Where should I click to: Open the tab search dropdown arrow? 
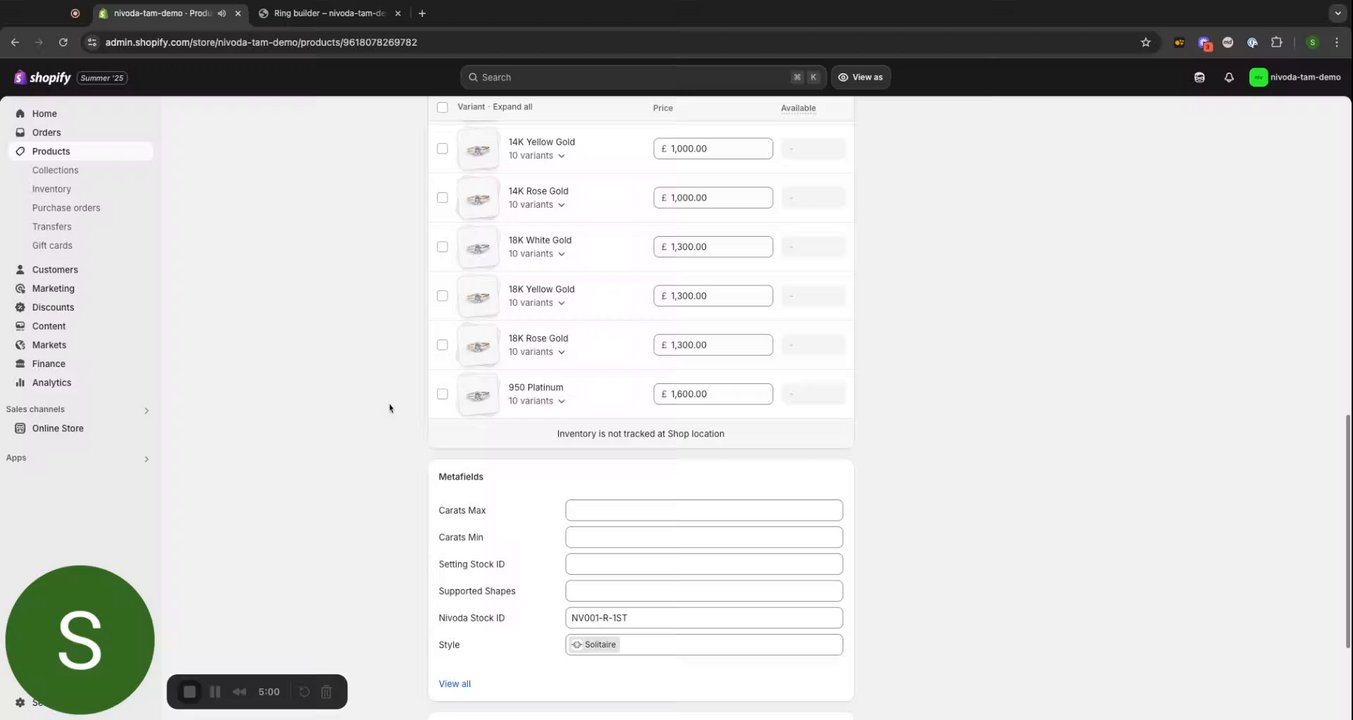tap(1337, 13)
